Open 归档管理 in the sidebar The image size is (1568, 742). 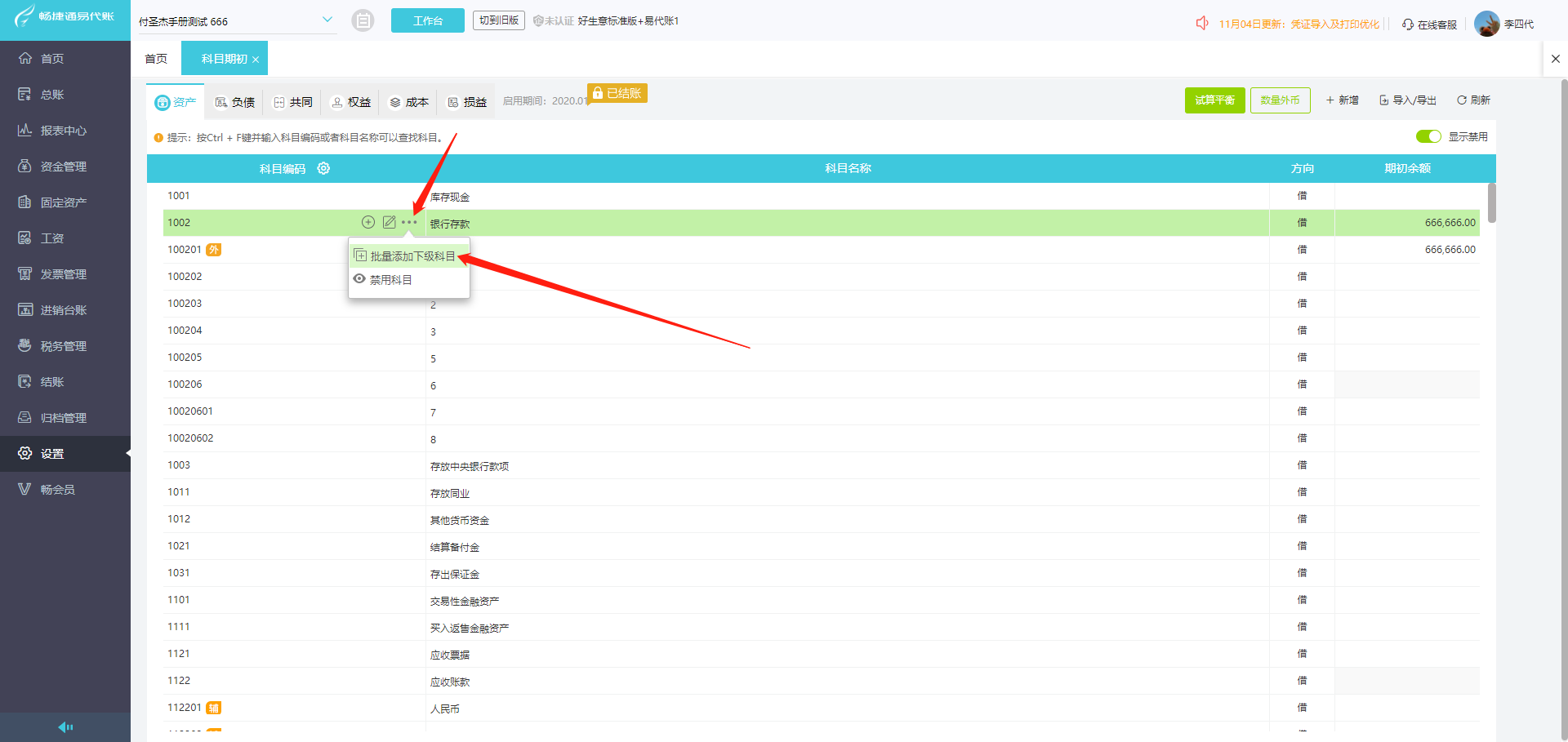pyautogui.click(x=65, y=418)
